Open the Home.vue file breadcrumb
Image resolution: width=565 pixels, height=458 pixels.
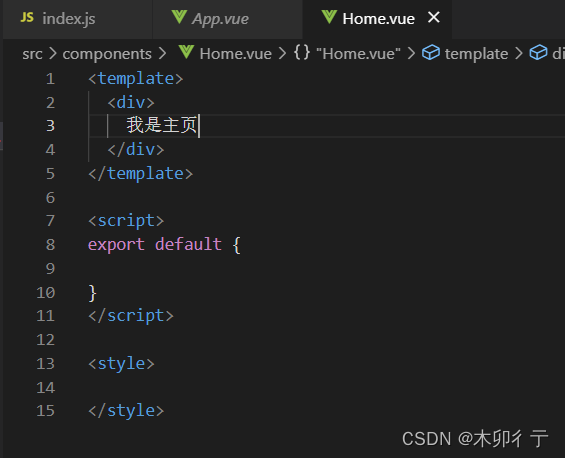click(235, 54)
